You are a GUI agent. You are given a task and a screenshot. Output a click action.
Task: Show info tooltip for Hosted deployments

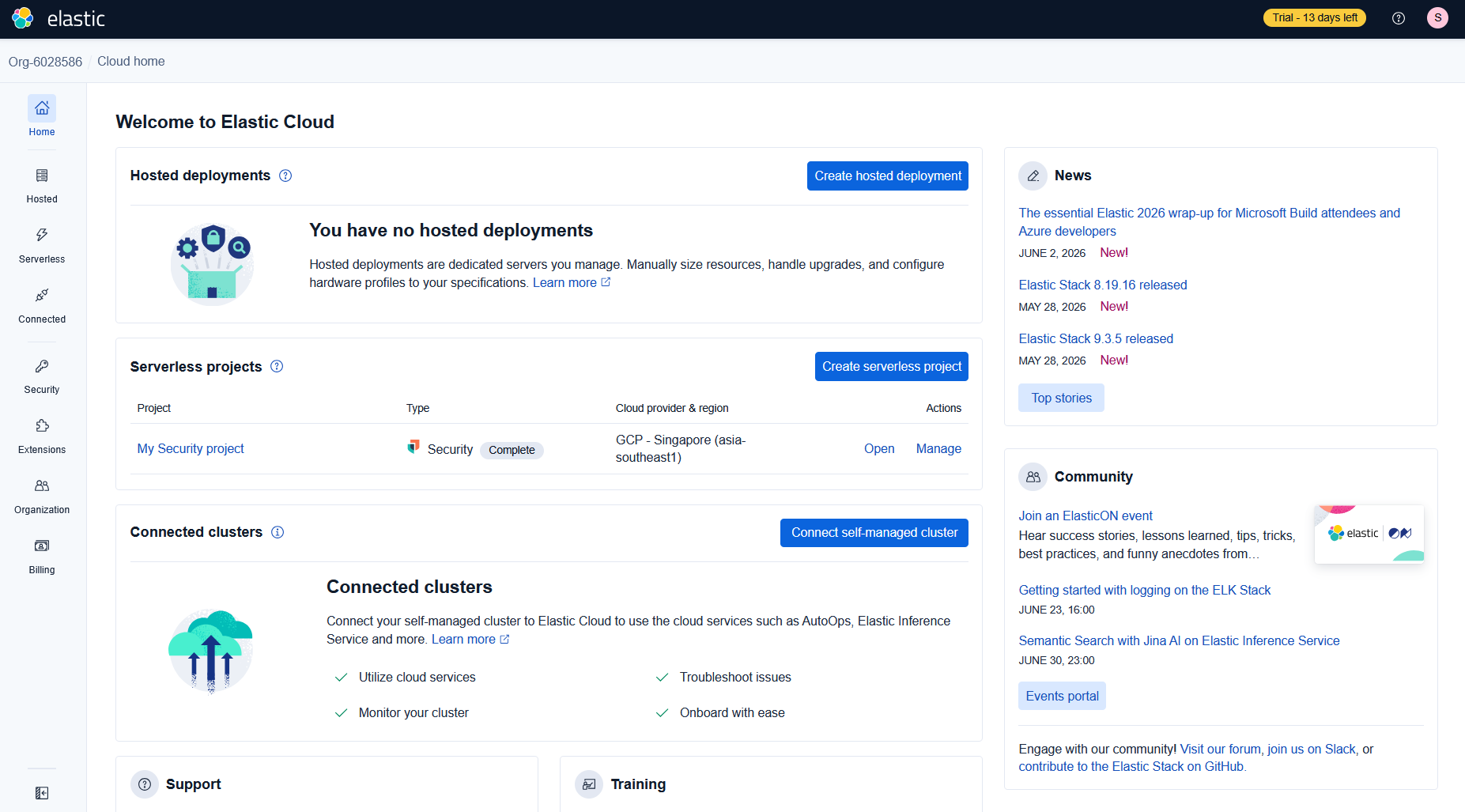[x=285, y=176]
